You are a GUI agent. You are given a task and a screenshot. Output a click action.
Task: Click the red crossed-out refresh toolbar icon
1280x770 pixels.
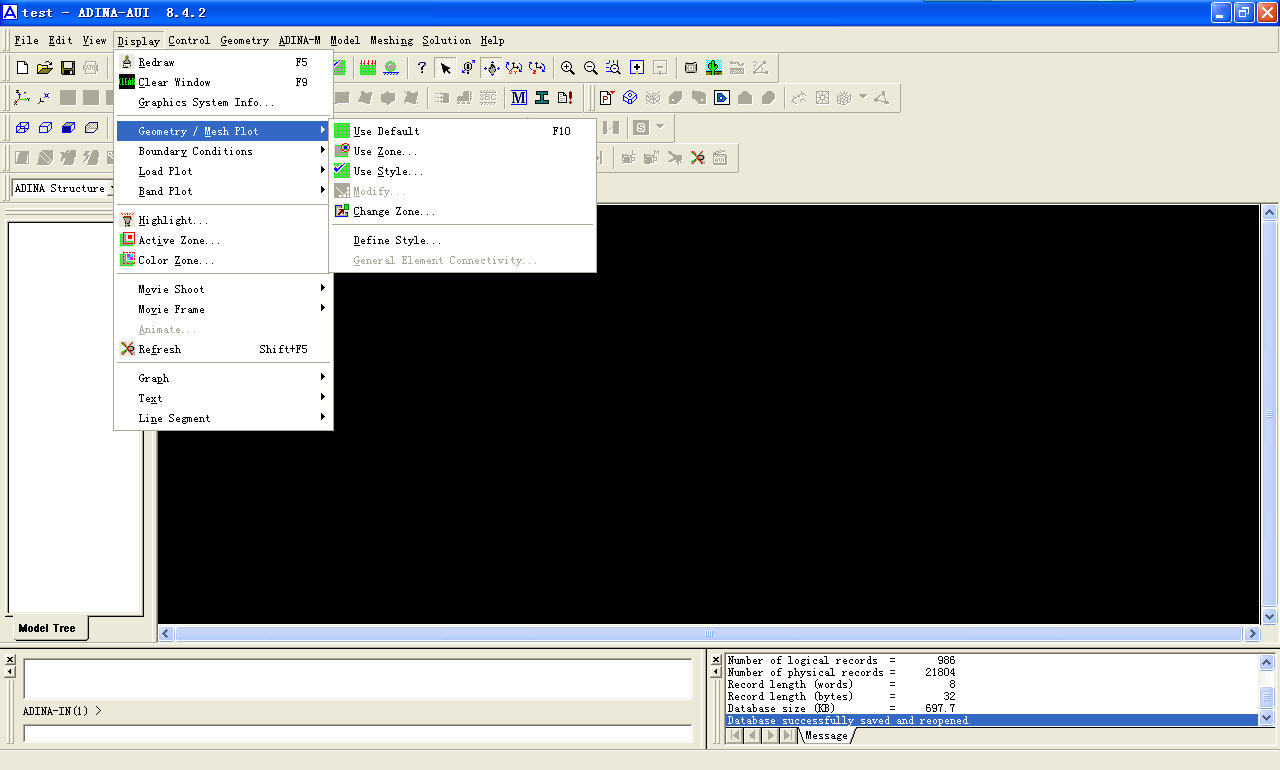click(698, 158)
